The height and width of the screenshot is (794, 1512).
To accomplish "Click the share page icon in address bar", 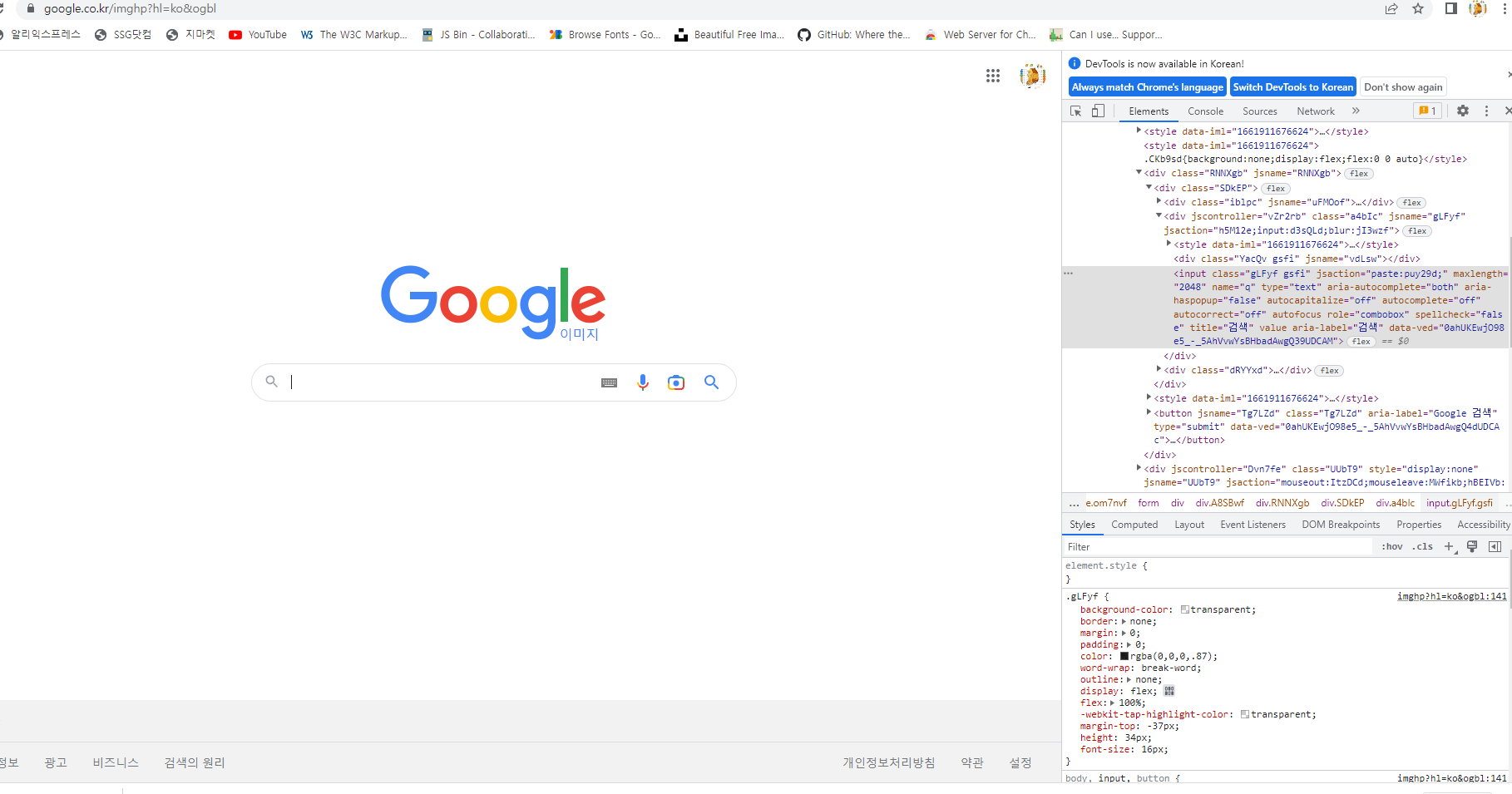I will point(1391,9).
